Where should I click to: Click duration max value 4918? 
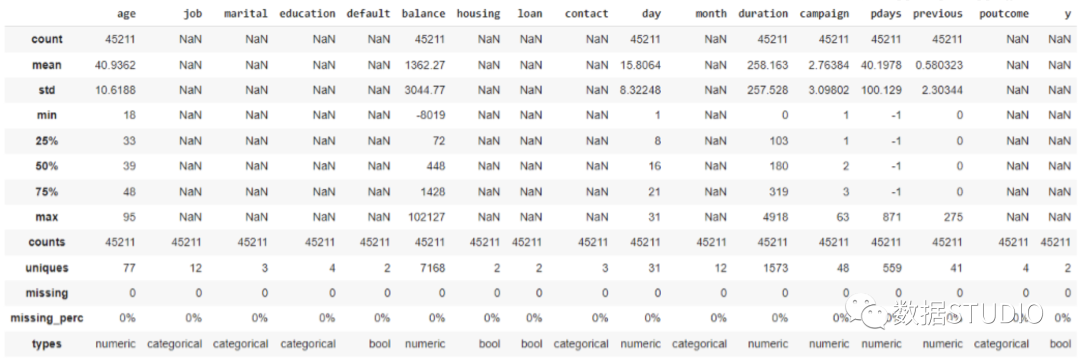point(775,217)
